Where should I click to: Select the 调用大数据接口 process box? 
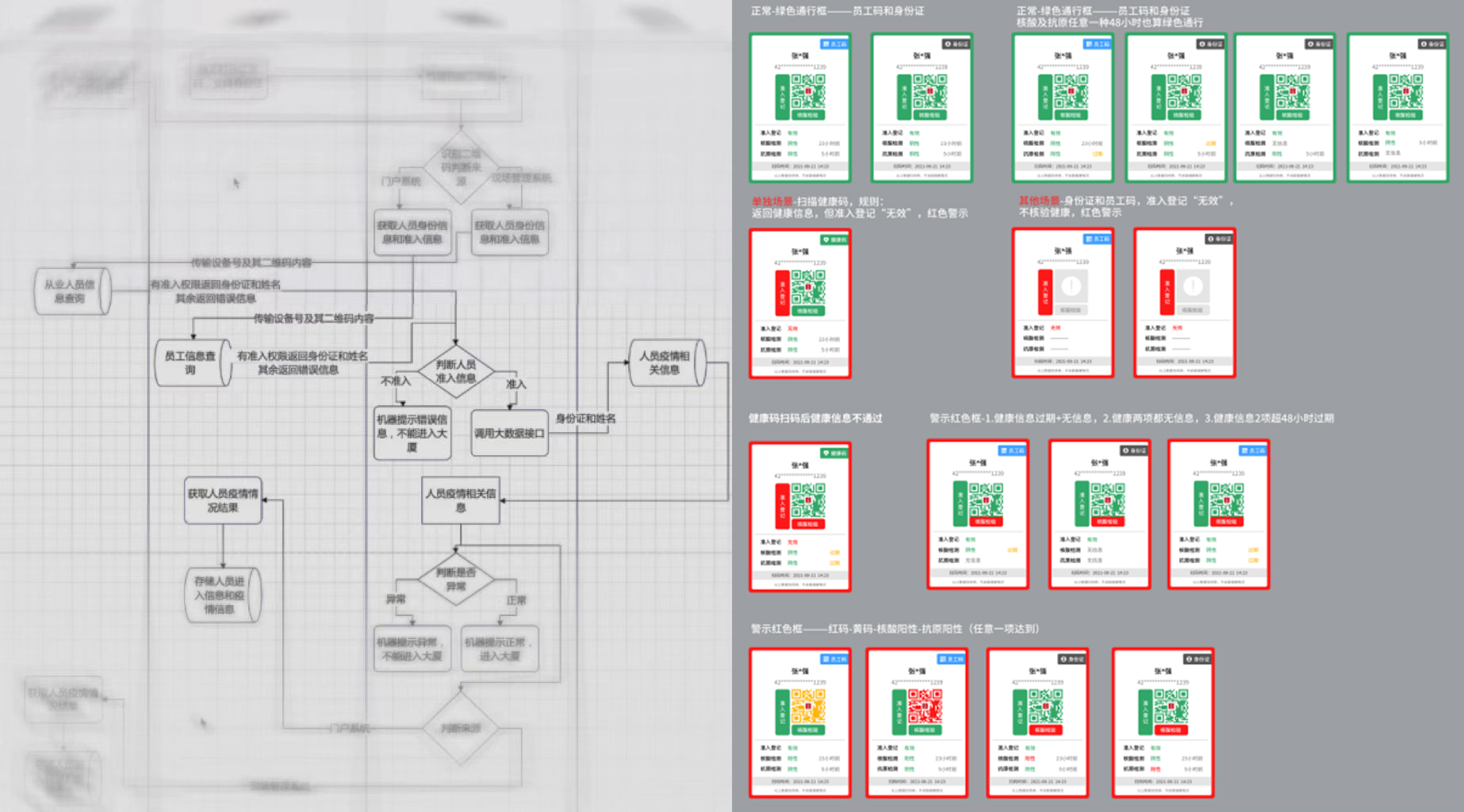[509, 433]
